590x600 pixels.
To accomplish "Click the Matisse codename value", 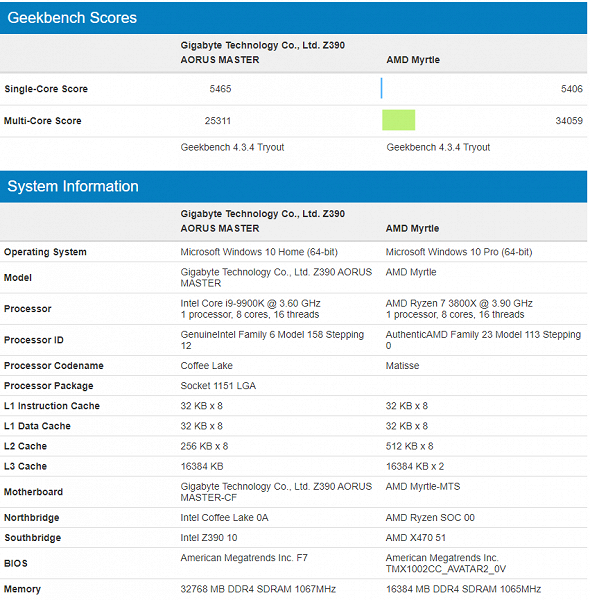I will point(402,365).
